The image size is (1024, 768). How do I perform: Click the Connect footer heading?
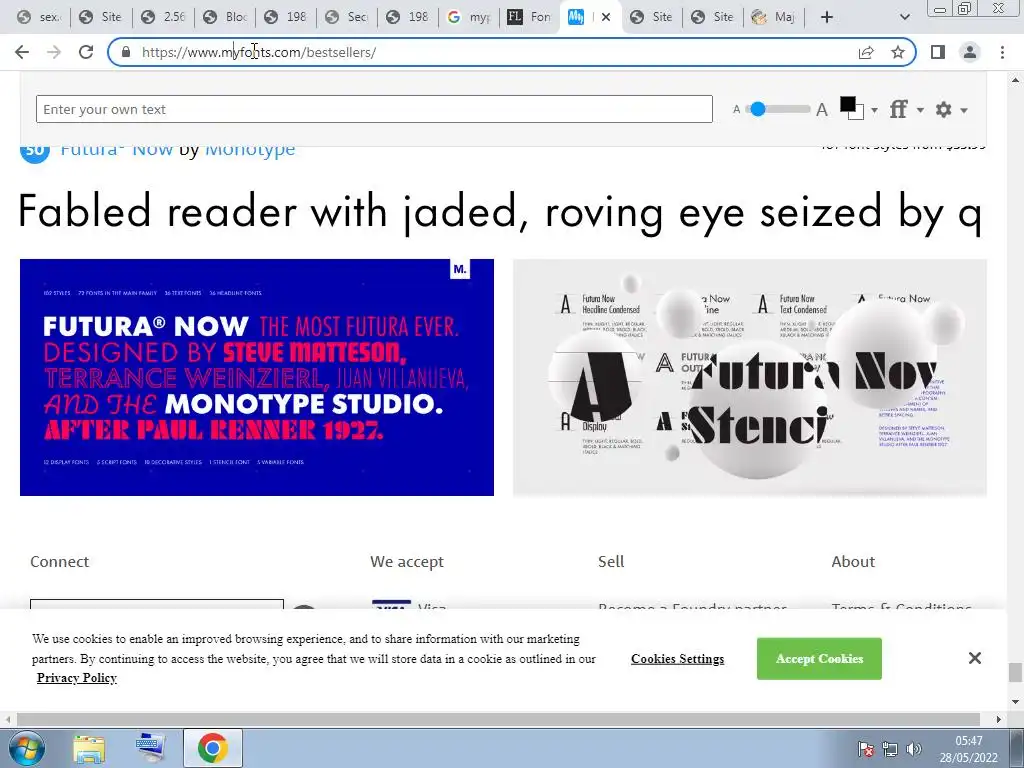(59, 562)
